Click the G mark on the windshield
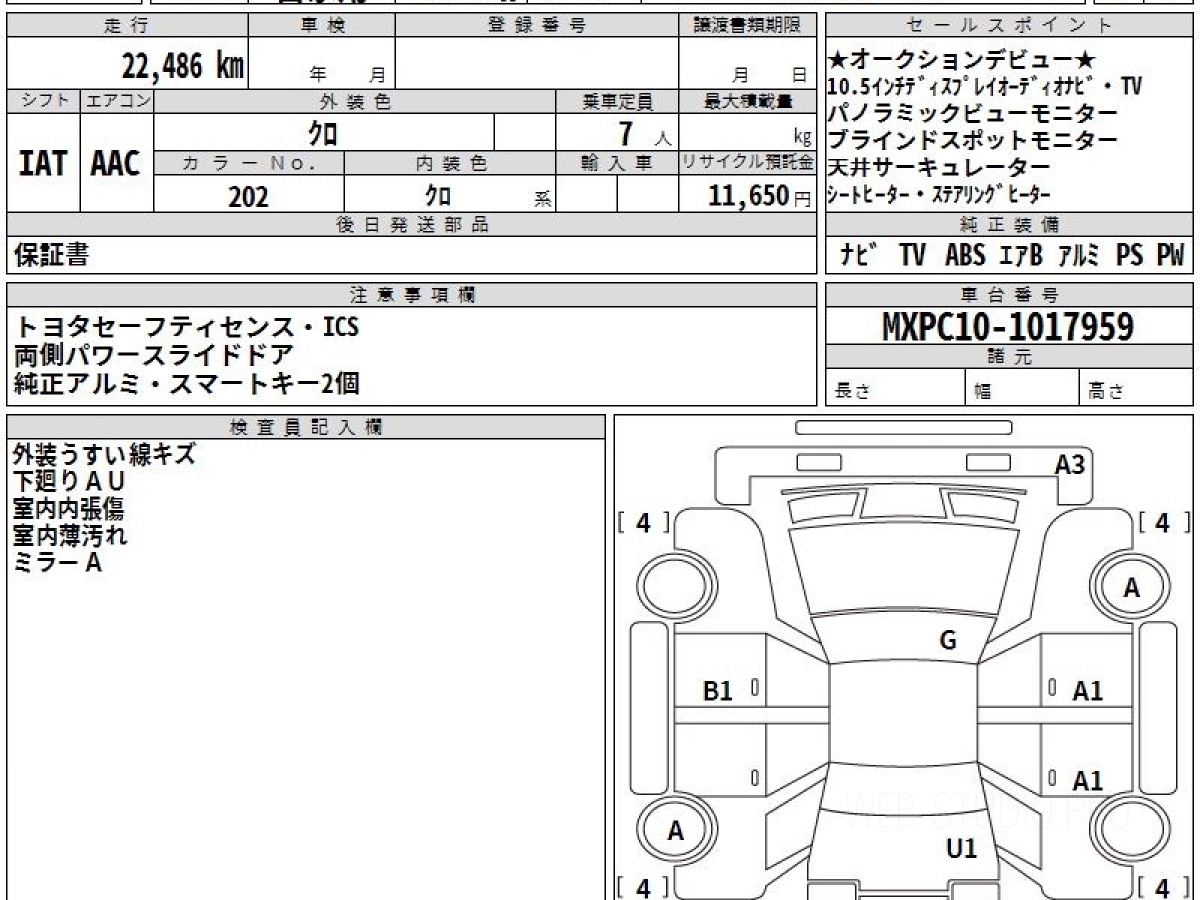Viewport: 1200px width, 900px height. 948,641
